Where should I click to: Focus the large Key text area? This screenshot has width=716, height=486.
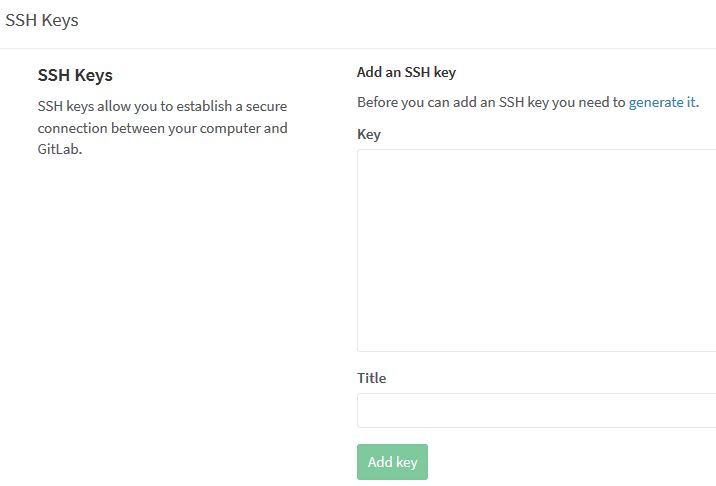tap(537, 250)
